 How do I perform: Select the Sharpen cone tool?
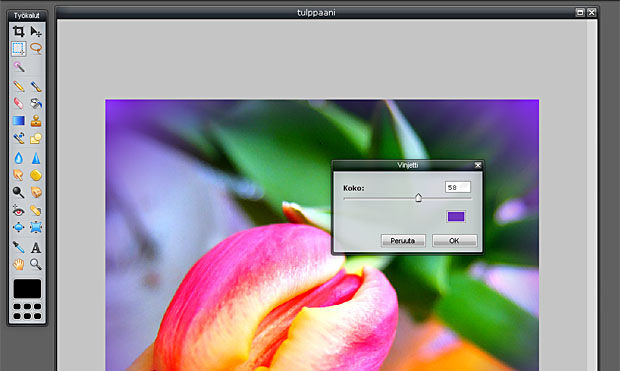tap(36, 158)
